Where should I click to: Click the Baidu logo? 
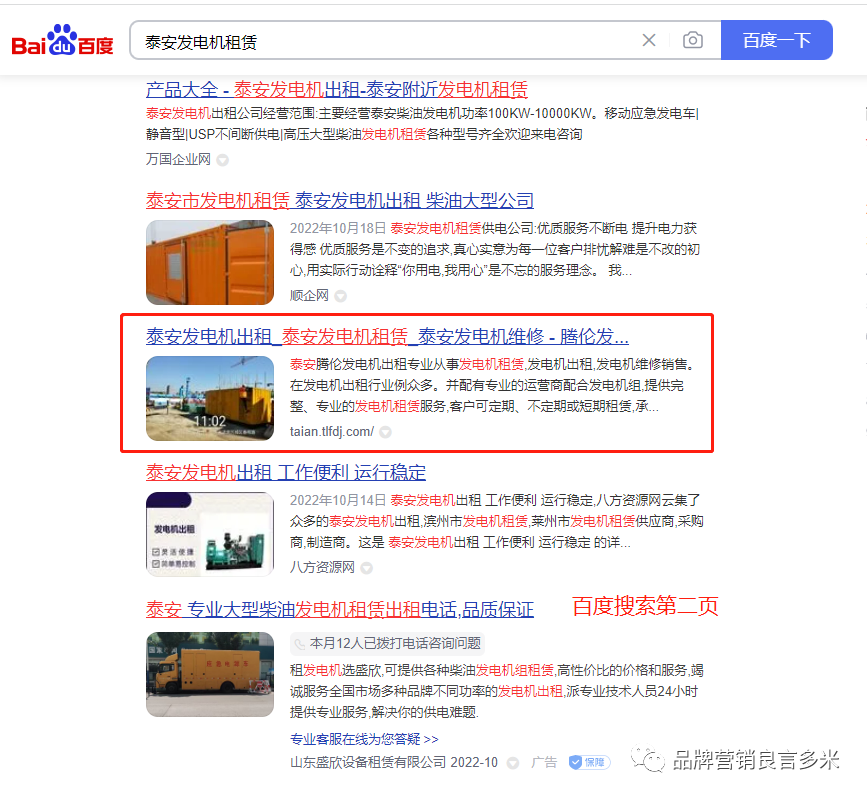click(x=62, y=40)
